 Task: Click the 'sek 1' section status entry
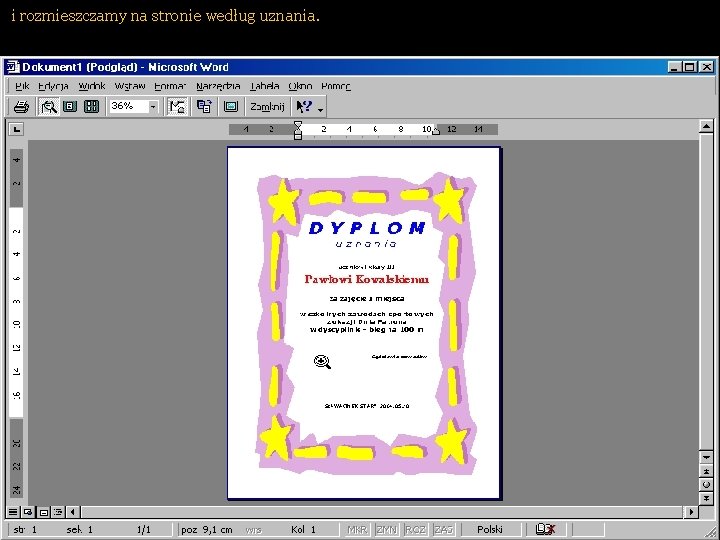(x=79, y=530)
